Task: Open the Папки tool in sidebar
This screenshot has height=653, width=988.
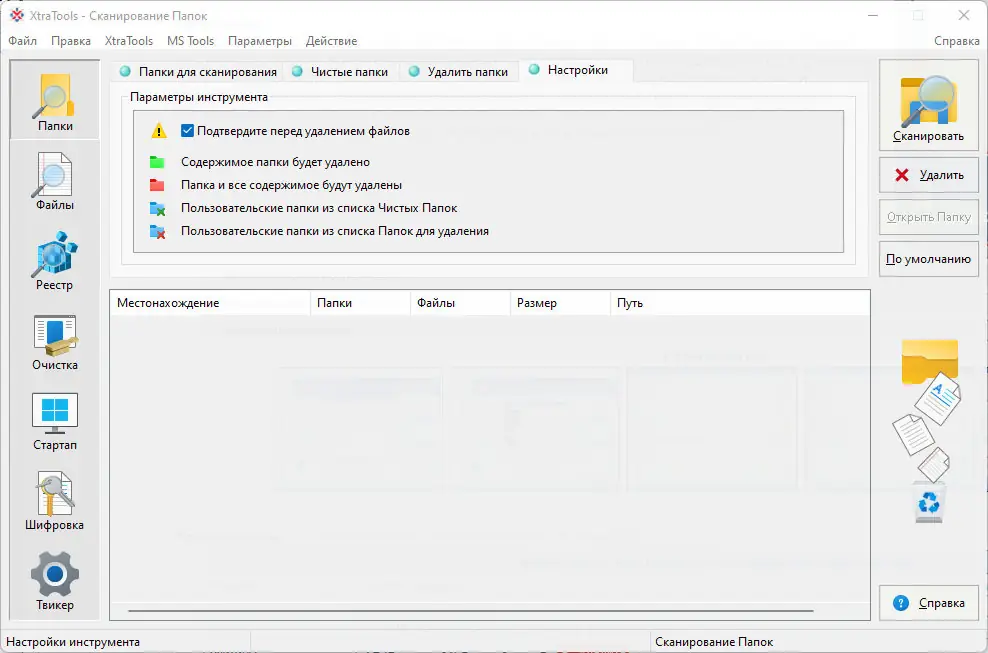Action: tap(55, 100)
